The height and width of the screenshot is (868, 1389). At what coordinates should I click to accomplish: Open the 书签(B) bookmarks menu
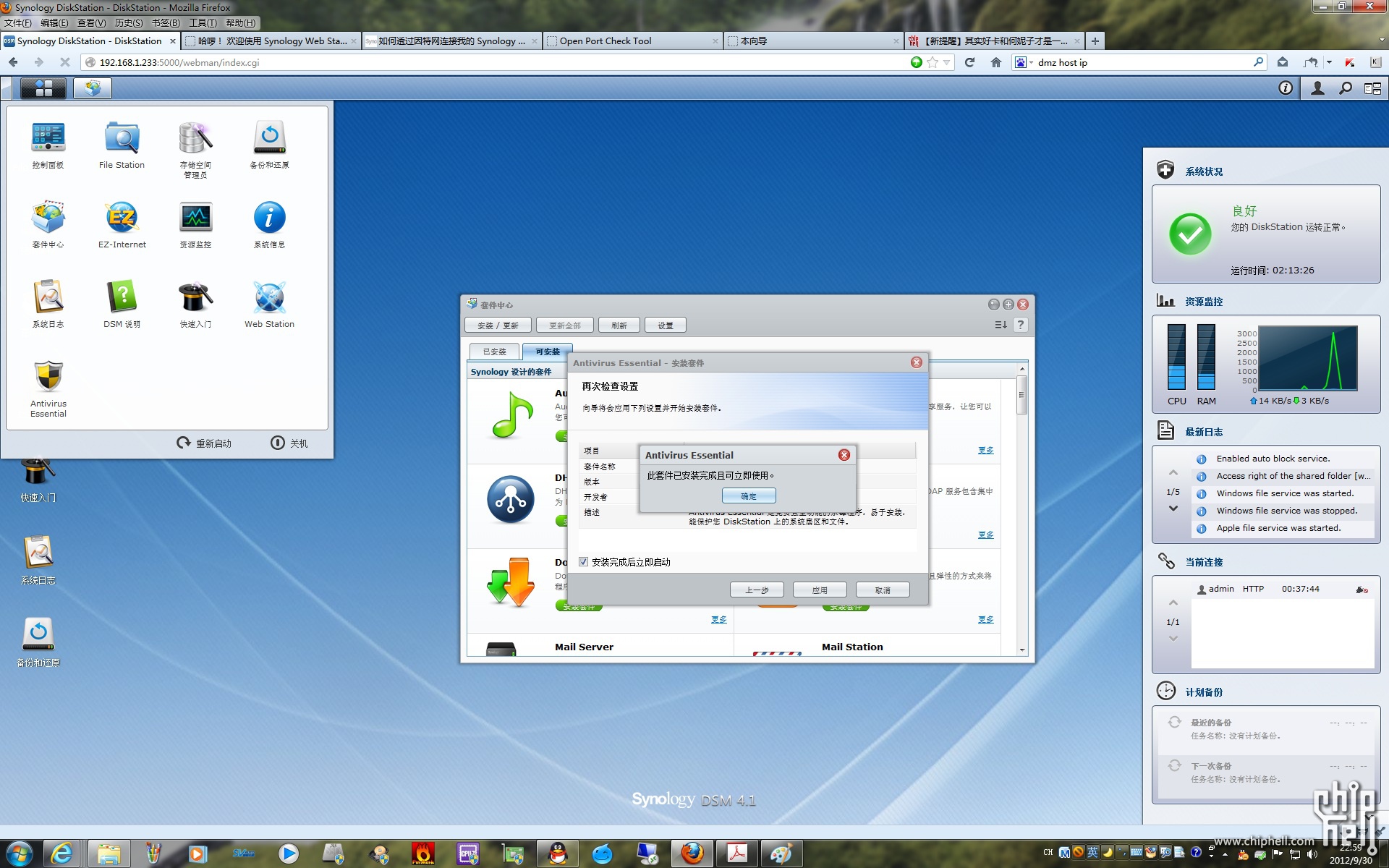tap(166, 23)
